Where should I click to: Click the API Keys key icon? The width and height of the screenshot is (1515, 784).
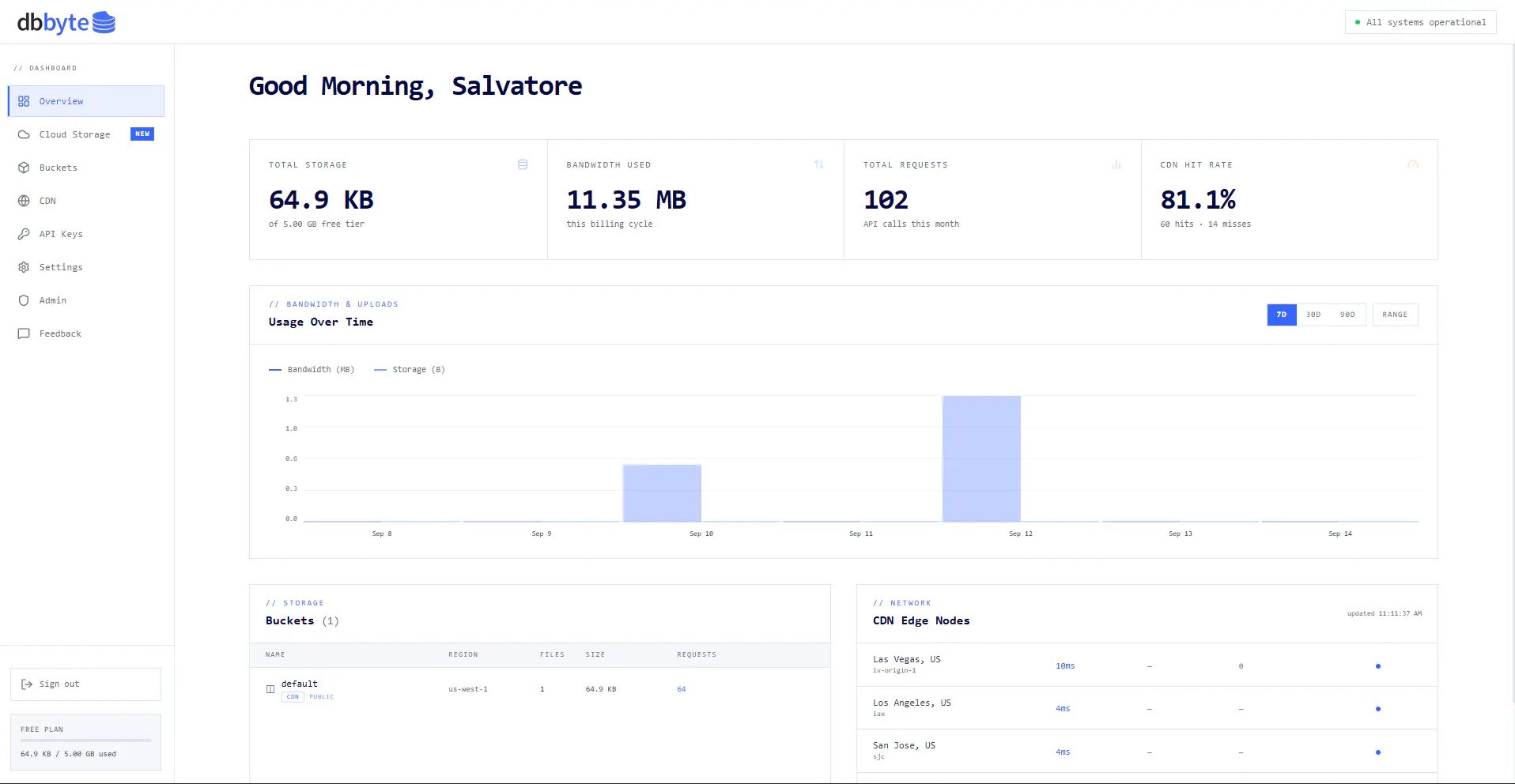24,234
